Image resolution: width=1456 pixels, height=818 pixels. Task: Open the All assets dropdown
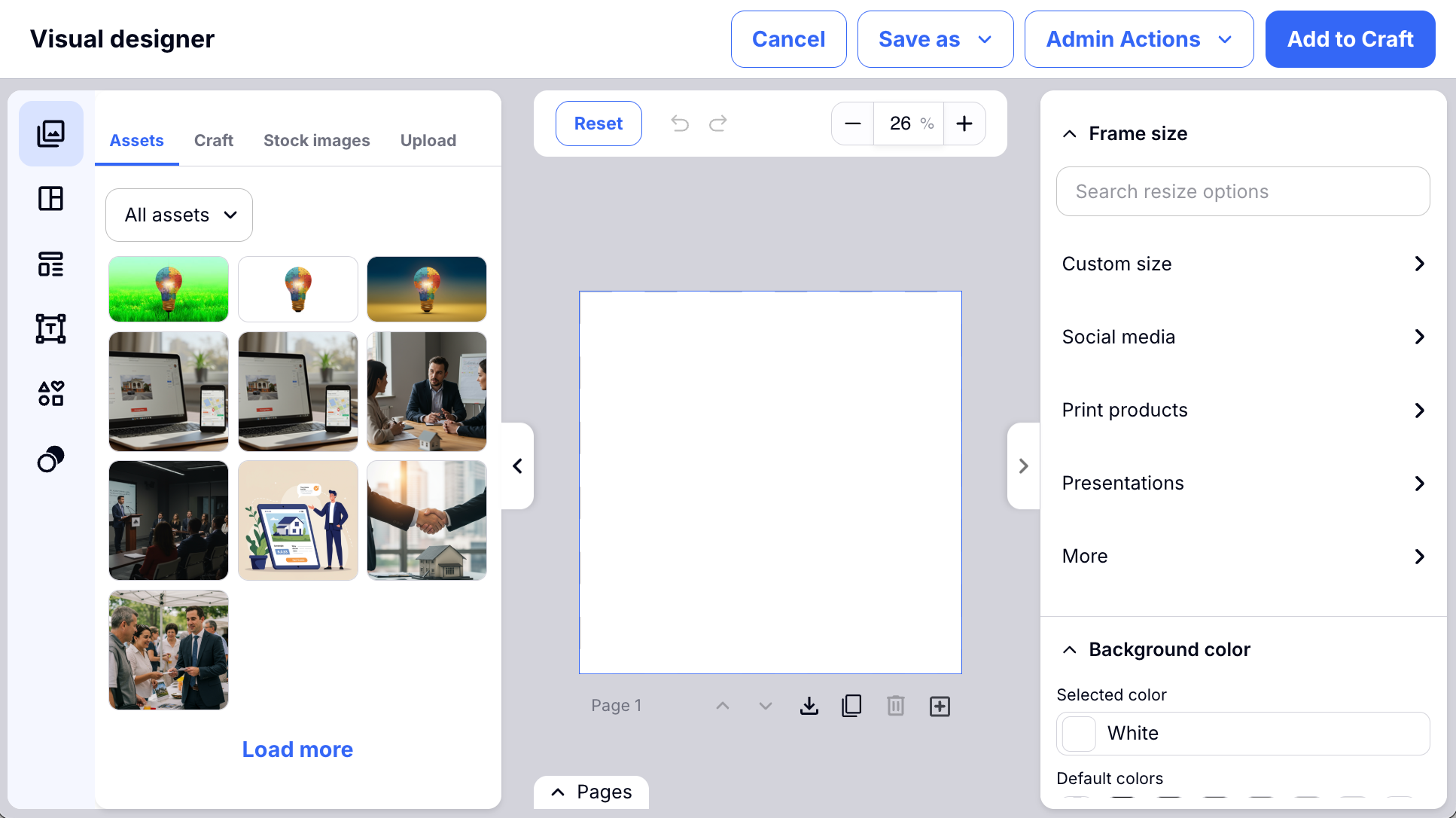(179, 215)
